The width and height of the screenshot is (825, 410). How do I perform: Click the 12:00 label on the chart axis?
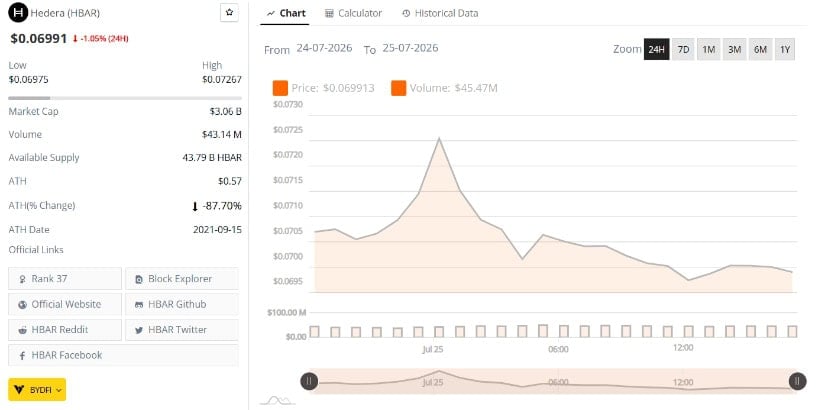pyautogui.click(x=683, y=347)
